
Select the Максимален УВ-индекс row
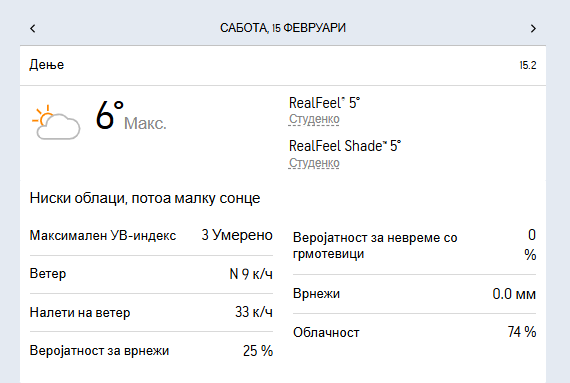[151, 235]
